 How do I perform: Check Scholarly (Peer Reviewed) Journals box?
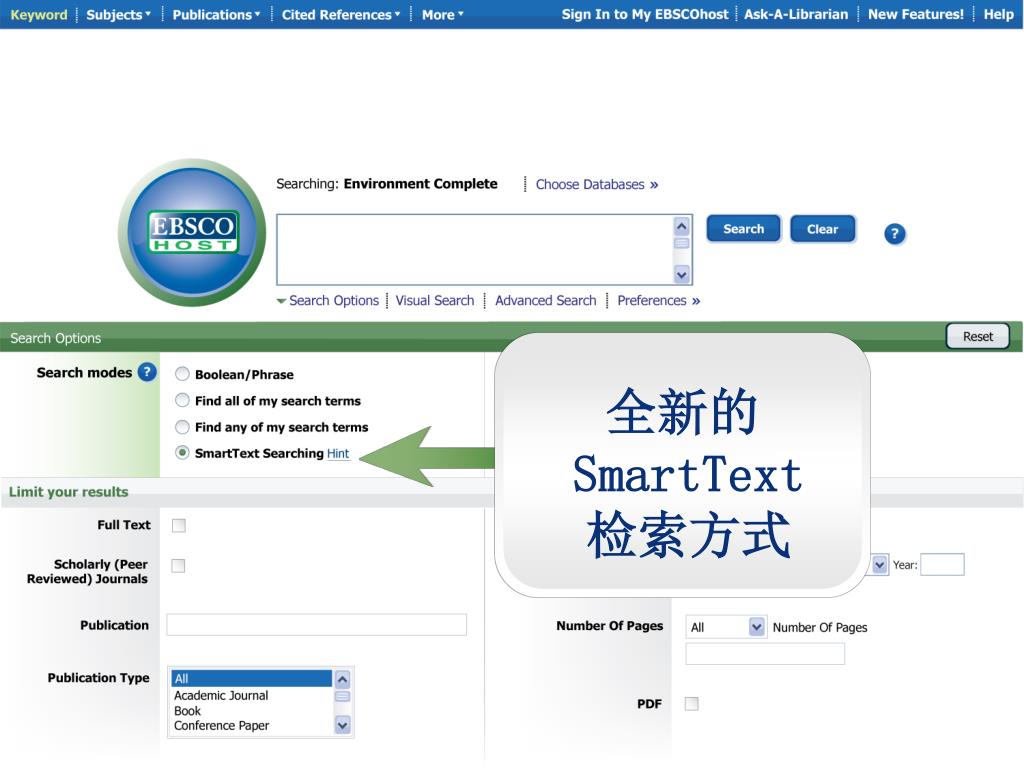tap(178, 566)
